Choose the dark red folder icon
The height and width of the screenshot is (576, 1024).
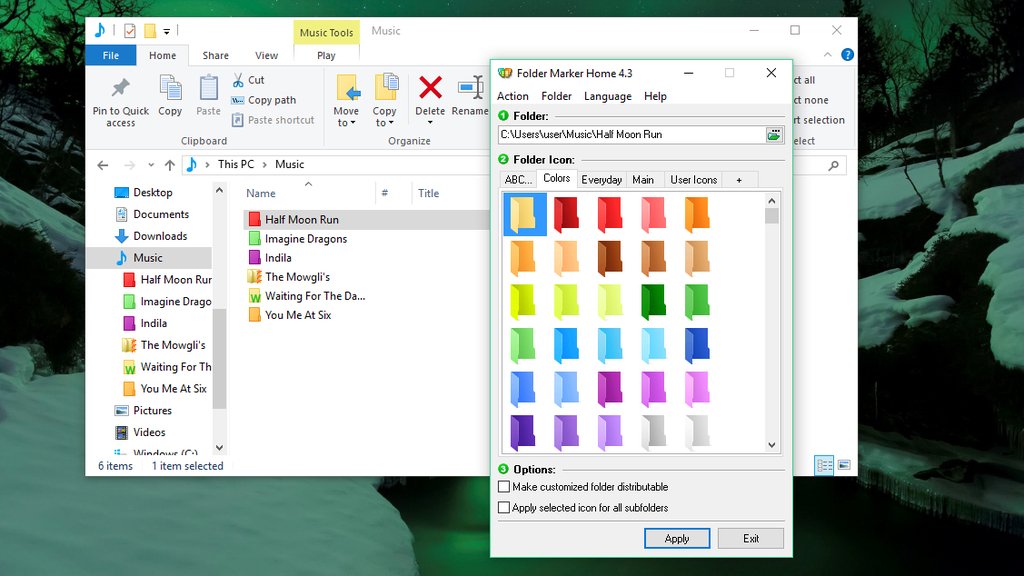pyautogui.click(x=566, y=214)
